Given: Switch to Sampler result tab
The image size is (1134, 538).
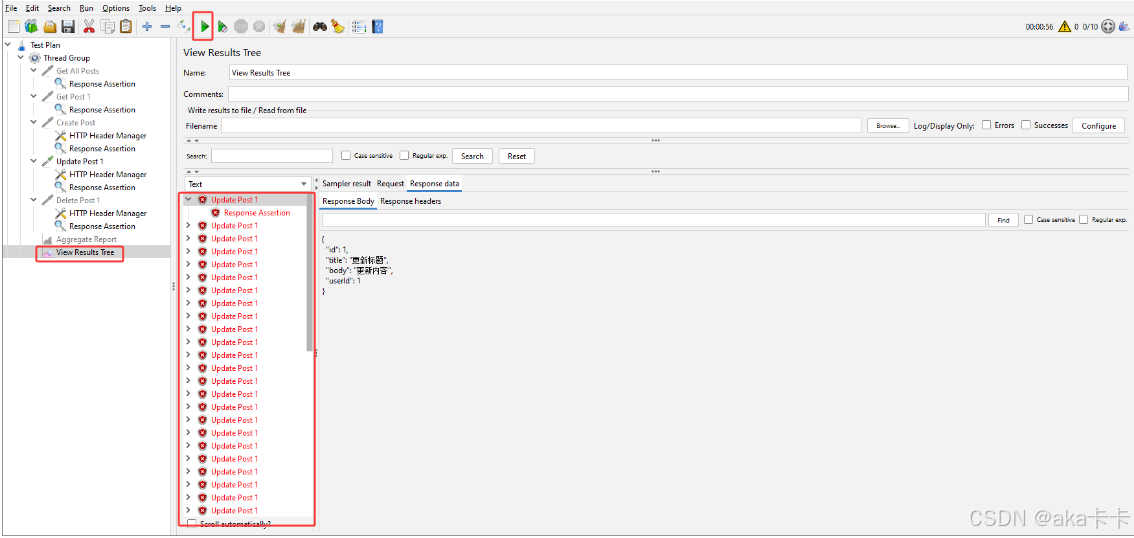Looking at the screenshot, I should [346, 184].
